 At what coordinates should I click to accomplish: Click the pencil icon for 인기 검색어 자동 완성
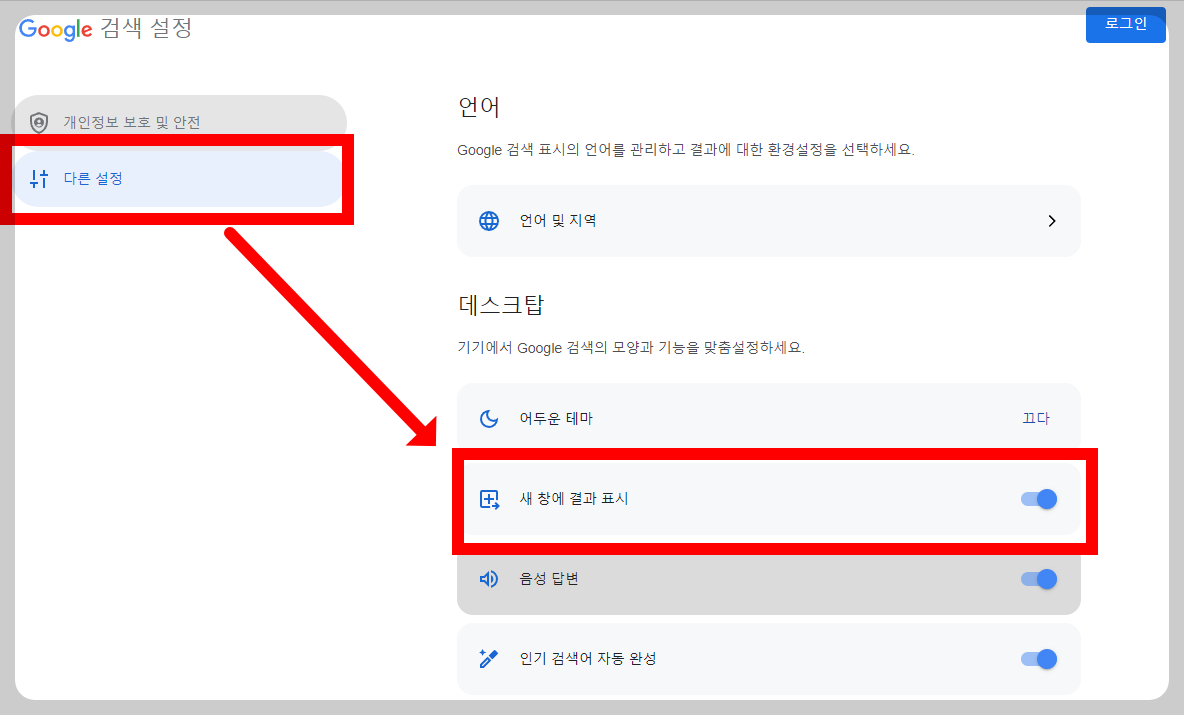489,658
